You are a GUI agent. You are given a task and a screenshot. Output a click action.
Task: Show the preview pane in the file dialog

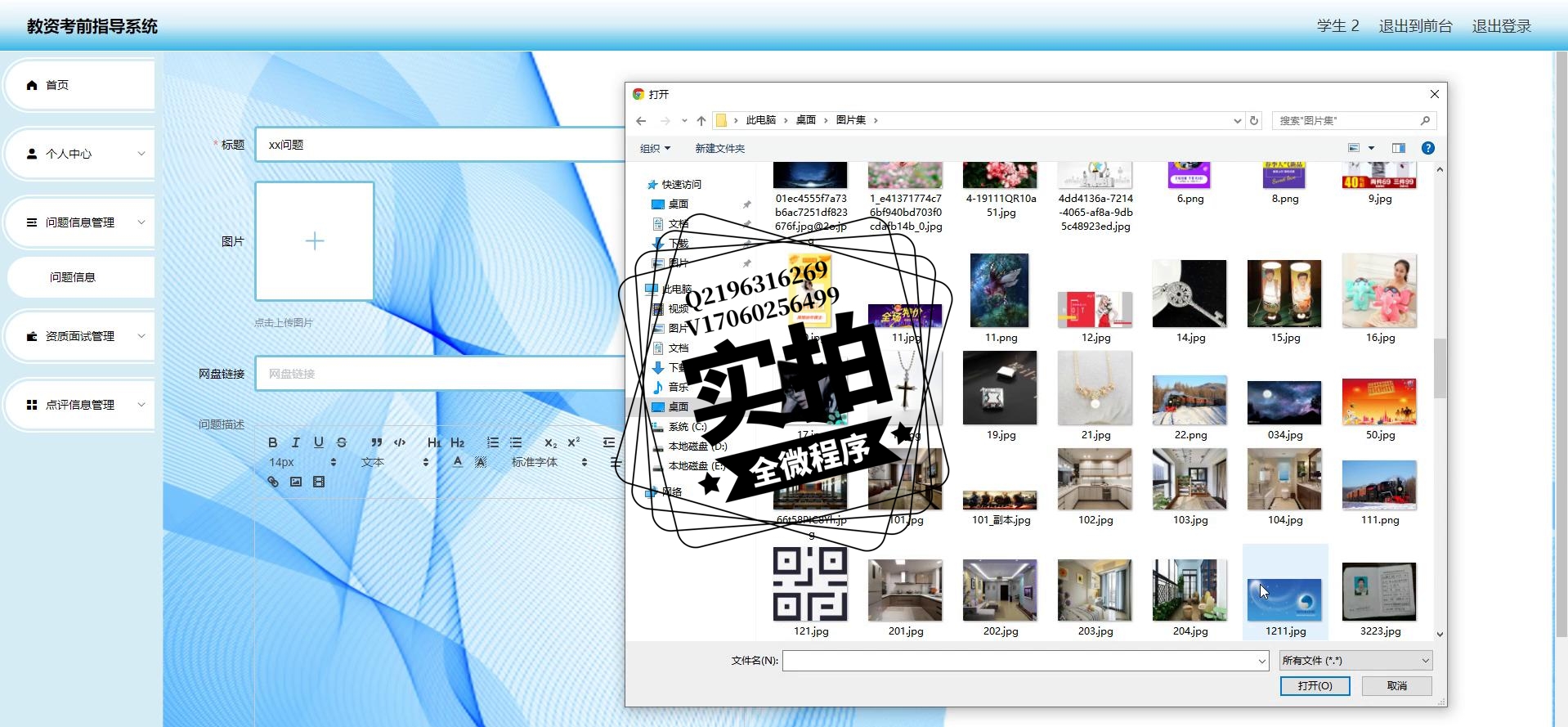[x=1399, y=148]
